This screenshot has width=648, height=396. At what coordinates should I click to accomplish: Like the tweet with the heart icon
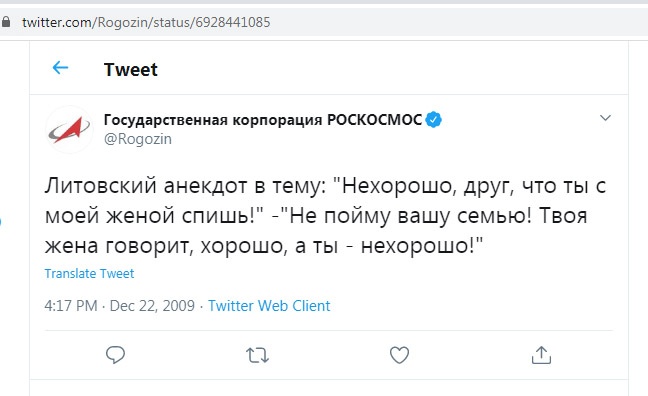(x=399, y=355)
